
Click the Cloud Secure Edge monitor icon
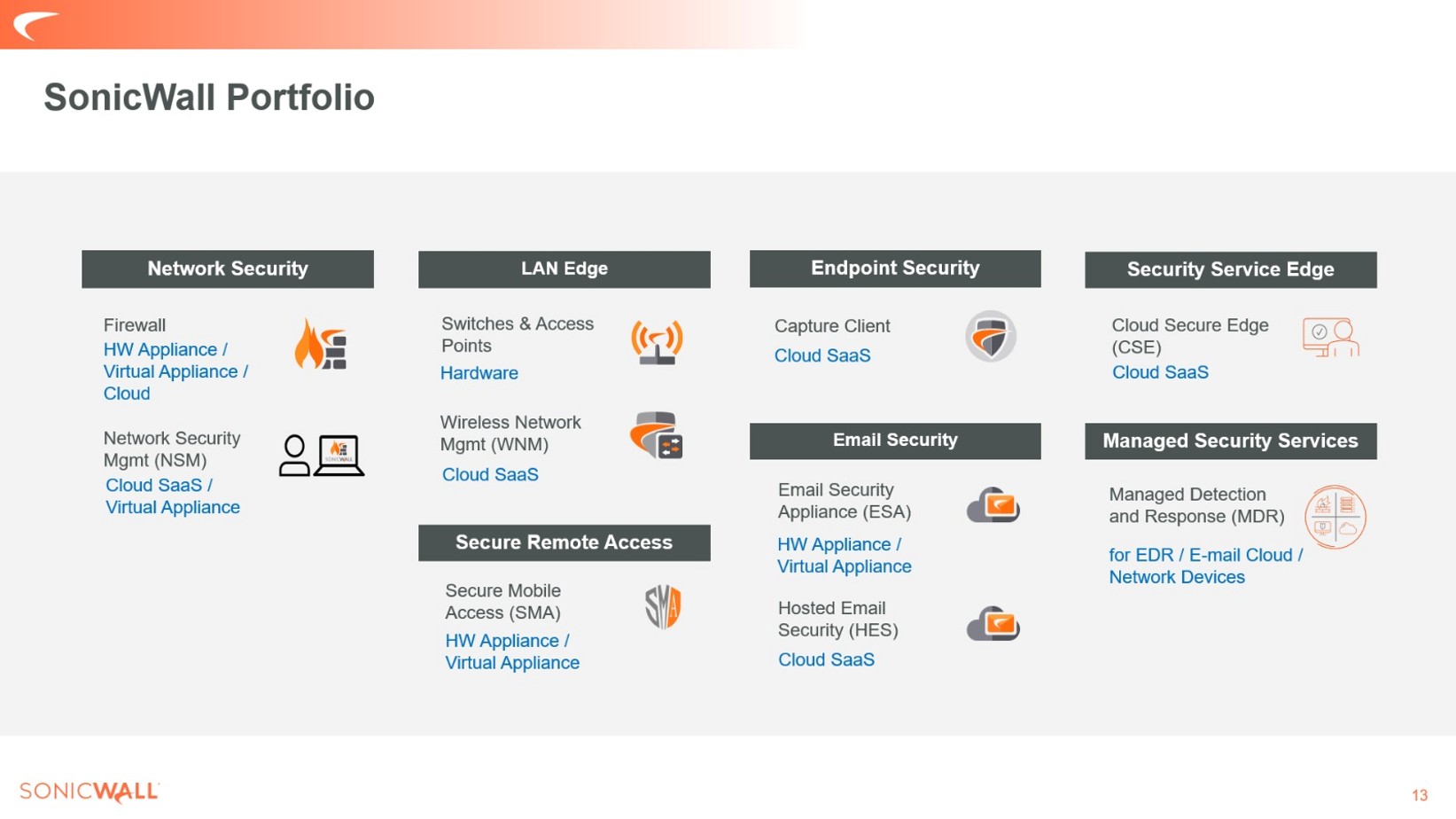click(x=1331, y=337)
